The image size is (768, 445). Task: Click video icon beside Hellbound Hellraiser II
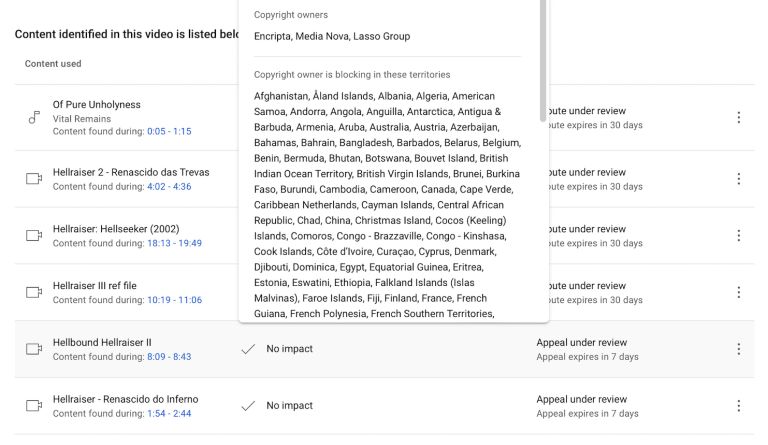click(x=33, y=349)
